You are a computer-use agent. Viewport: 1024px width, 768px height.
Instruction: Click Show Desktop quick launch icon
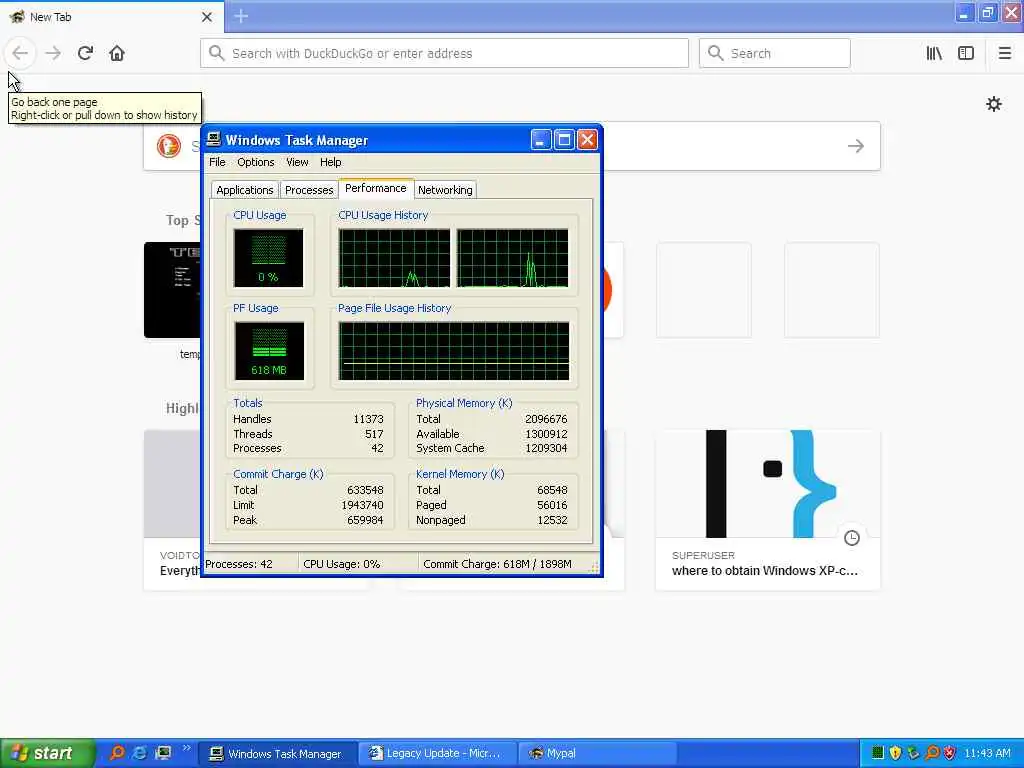(x=163, y=753)
